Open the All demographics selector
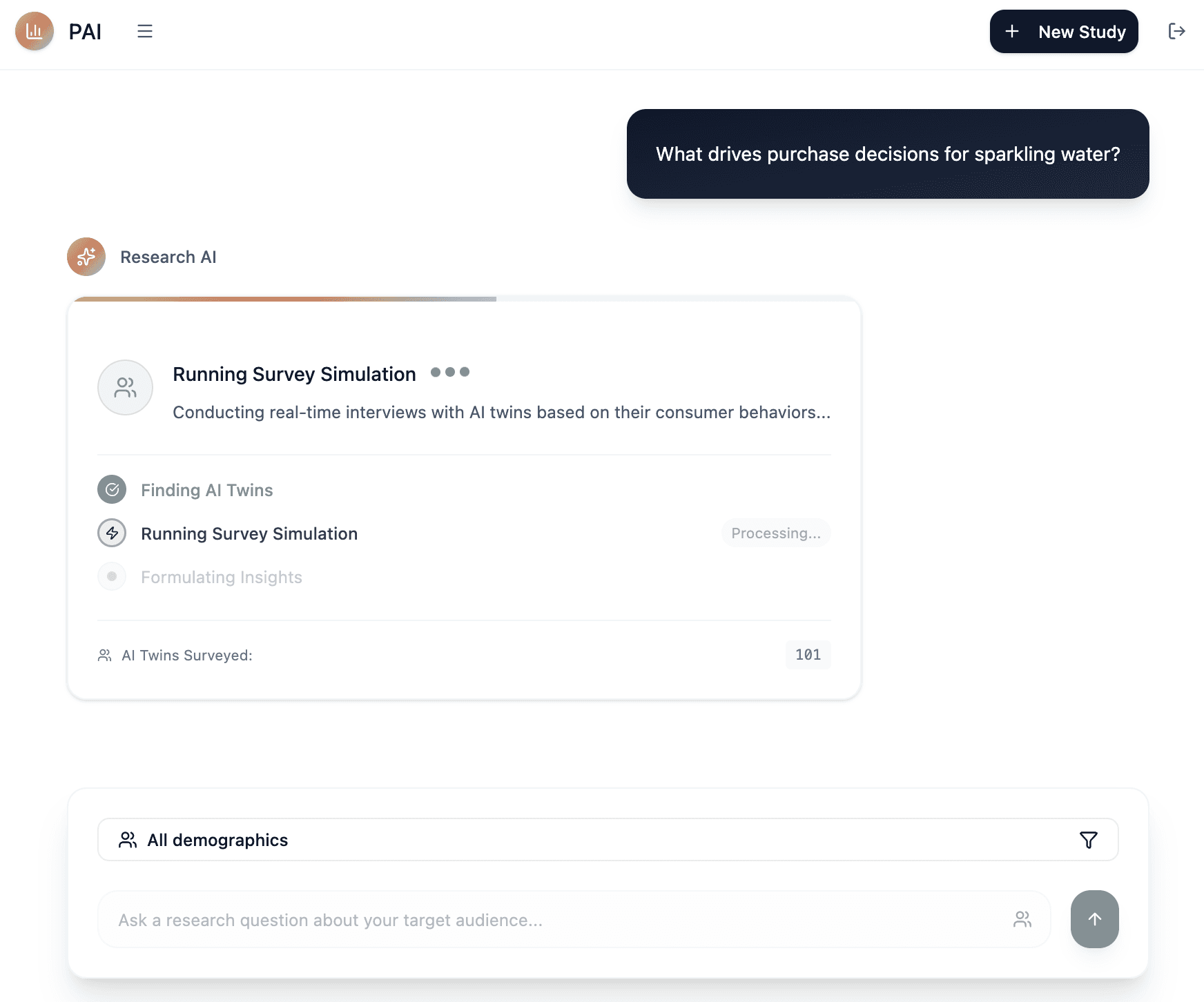1204x1002 pixels. 608,840
